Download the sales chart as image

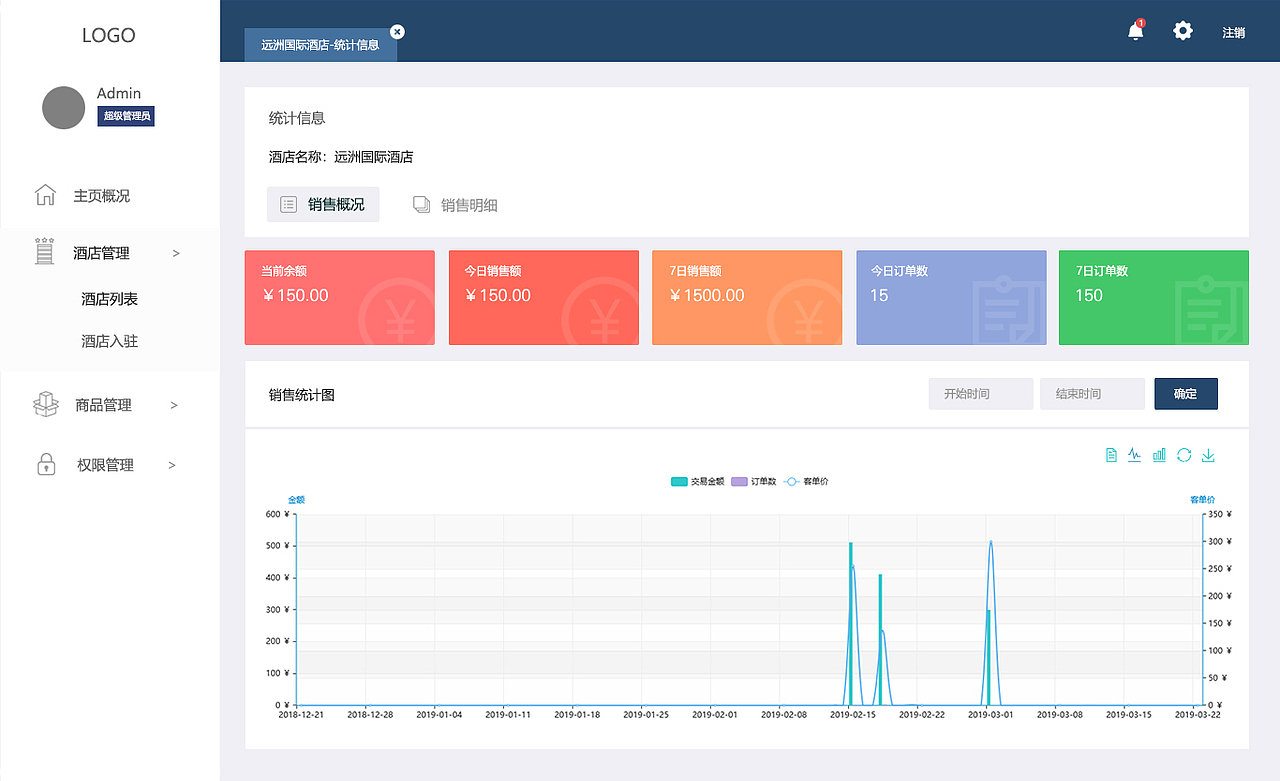point(1208,455)
